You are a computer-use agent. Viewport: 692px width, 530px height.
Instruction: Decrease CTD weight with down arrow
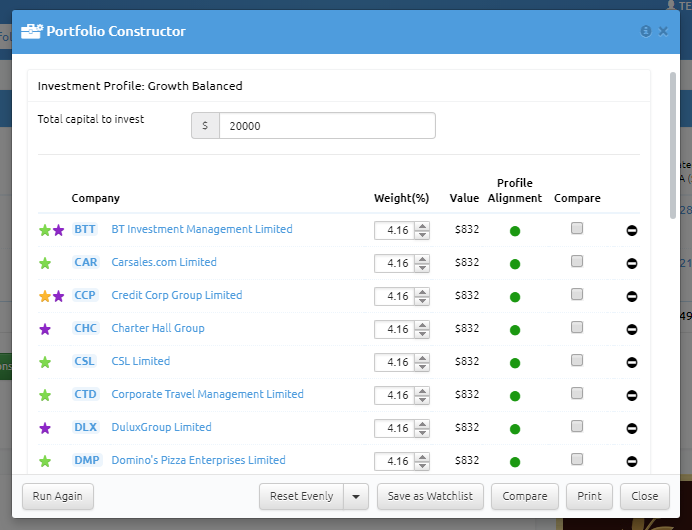(422, 400)
